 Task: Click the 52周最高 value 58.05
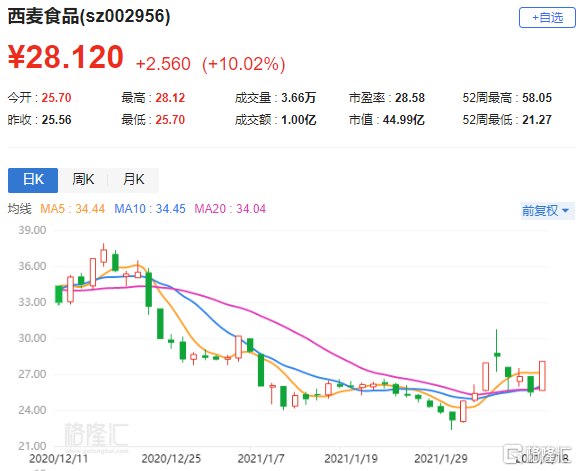tap(537, 98)
